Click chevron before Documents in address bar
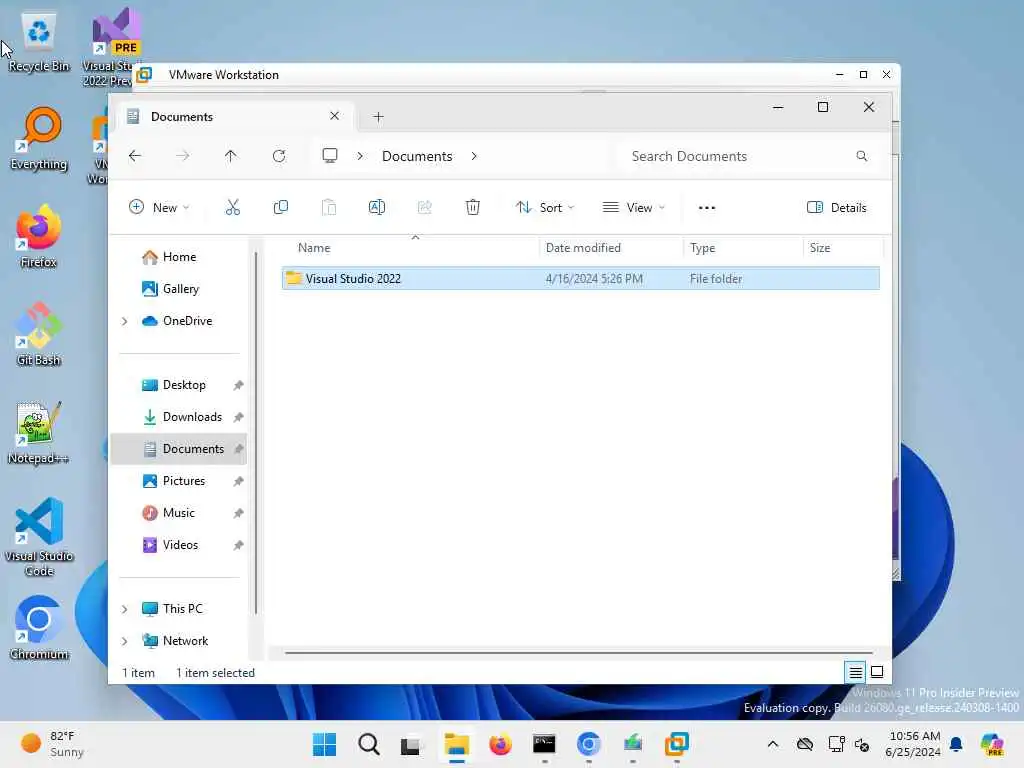The width and height of the screenshot is (1024, 768). 360,156
